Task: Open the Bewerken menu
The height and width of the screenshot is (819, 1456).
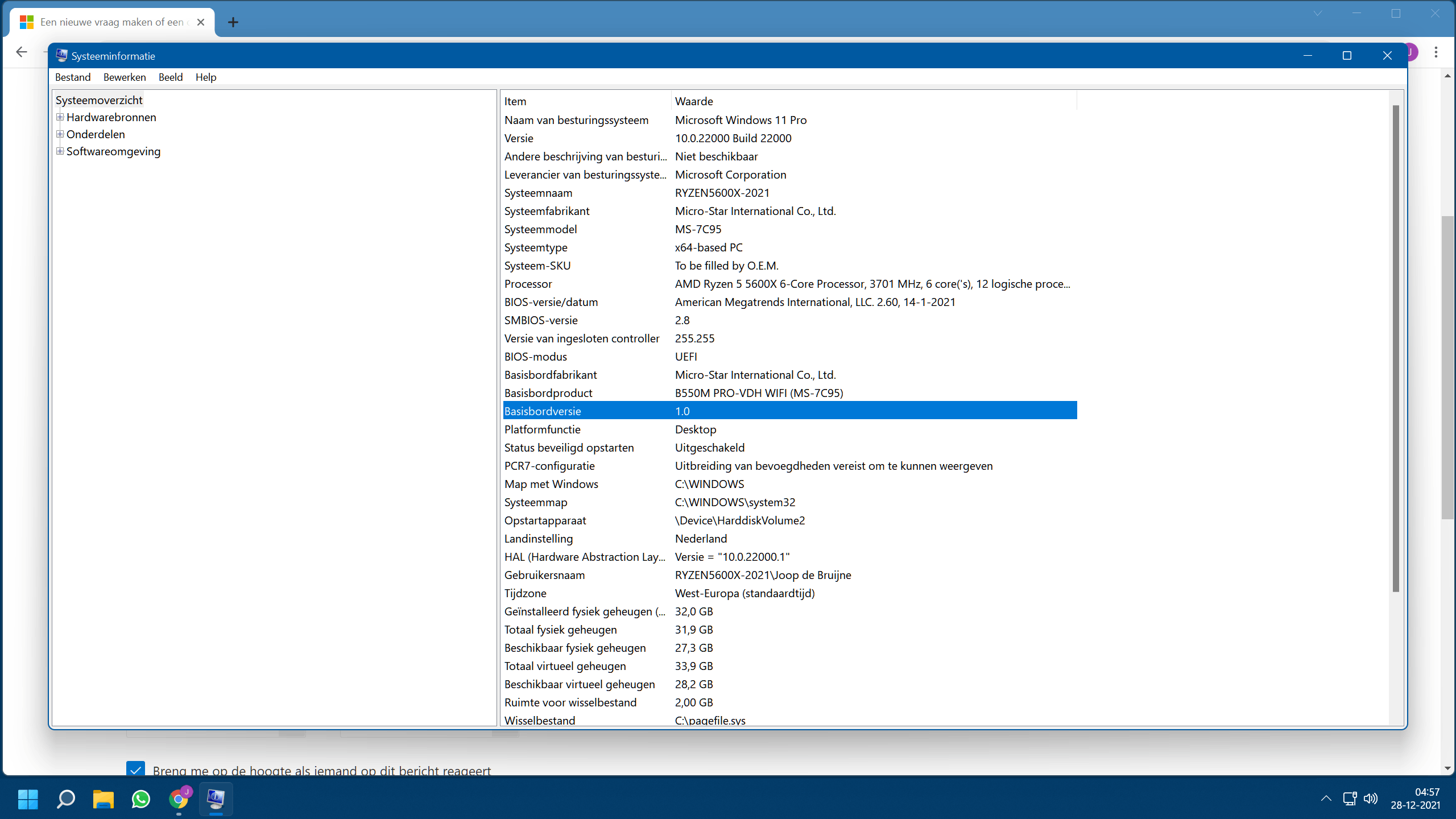Action: pos(125,77)
